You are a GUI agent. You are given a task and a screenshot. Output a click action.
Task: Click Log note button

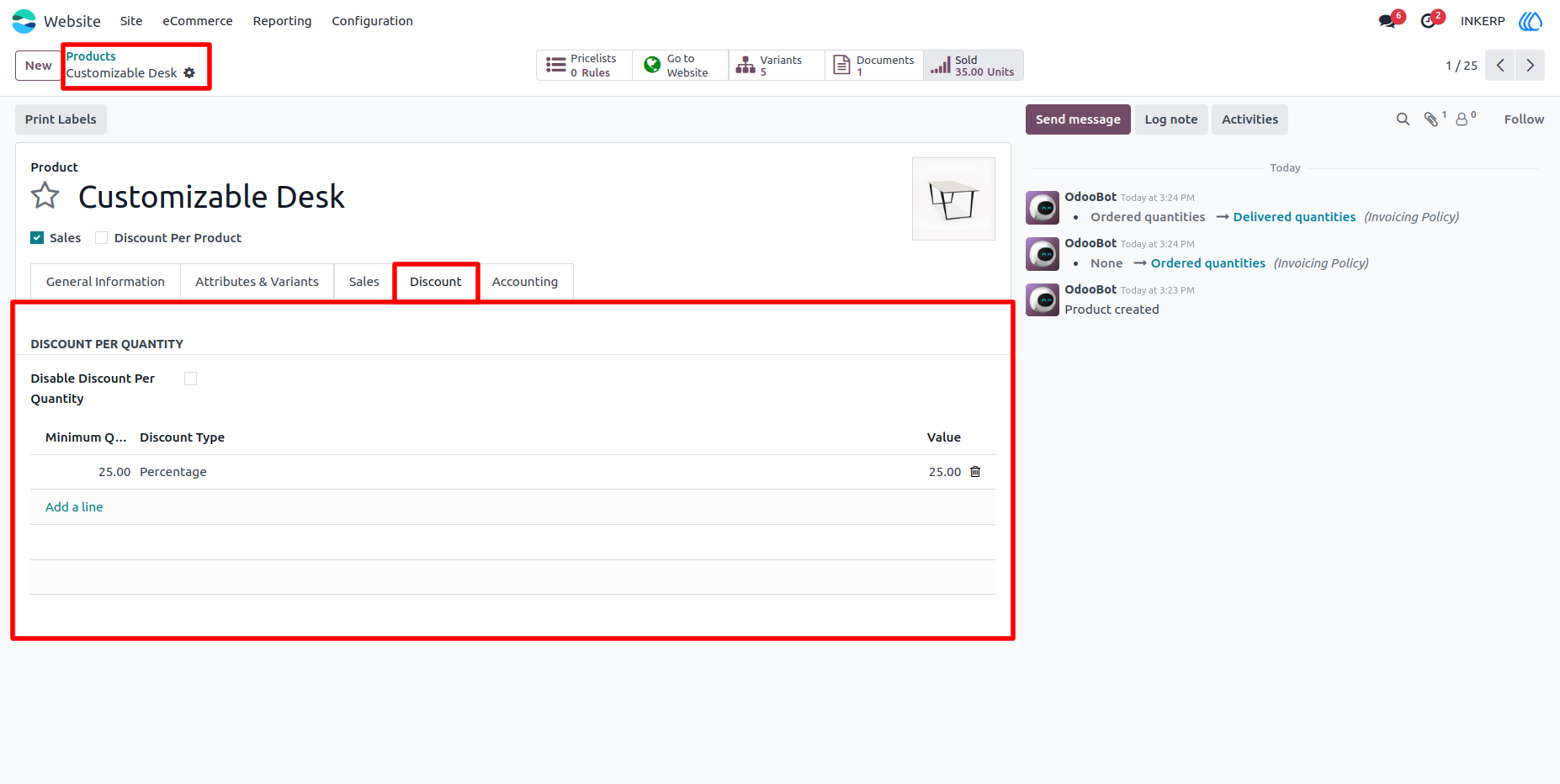coord(1171,119)
